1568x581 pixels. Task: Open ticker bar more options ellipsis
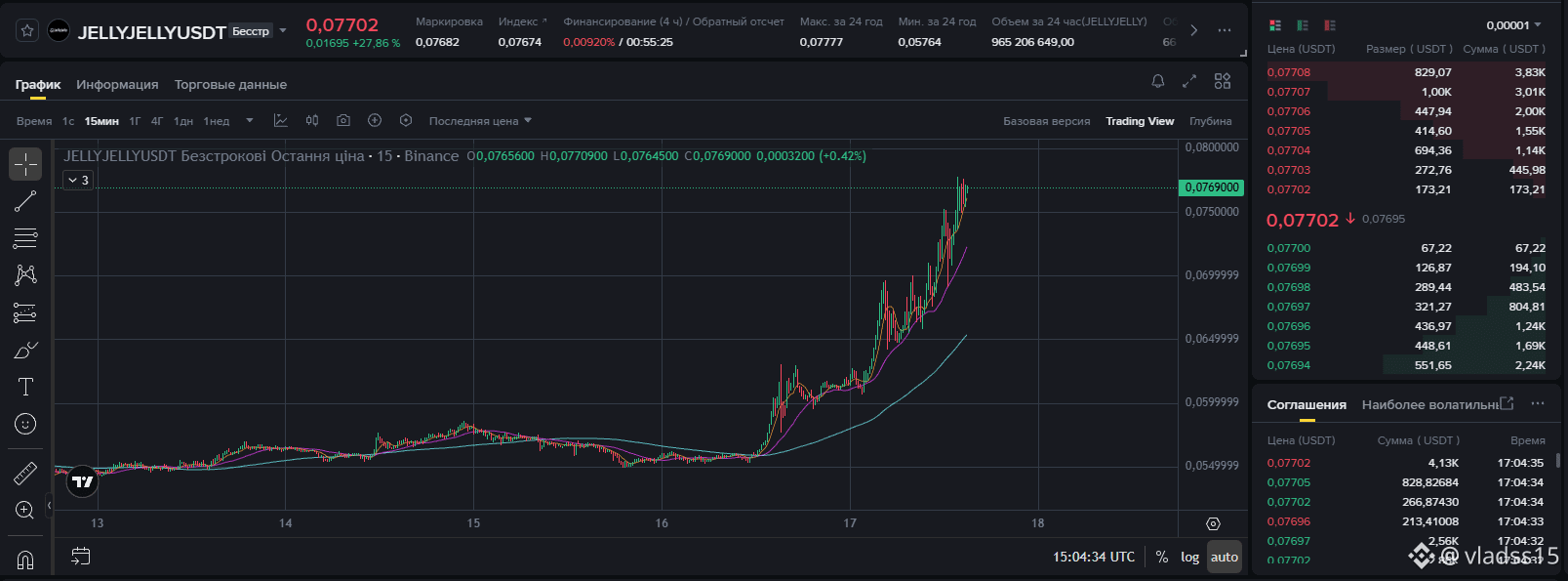pyautogui.click(x=1225, y=30)
